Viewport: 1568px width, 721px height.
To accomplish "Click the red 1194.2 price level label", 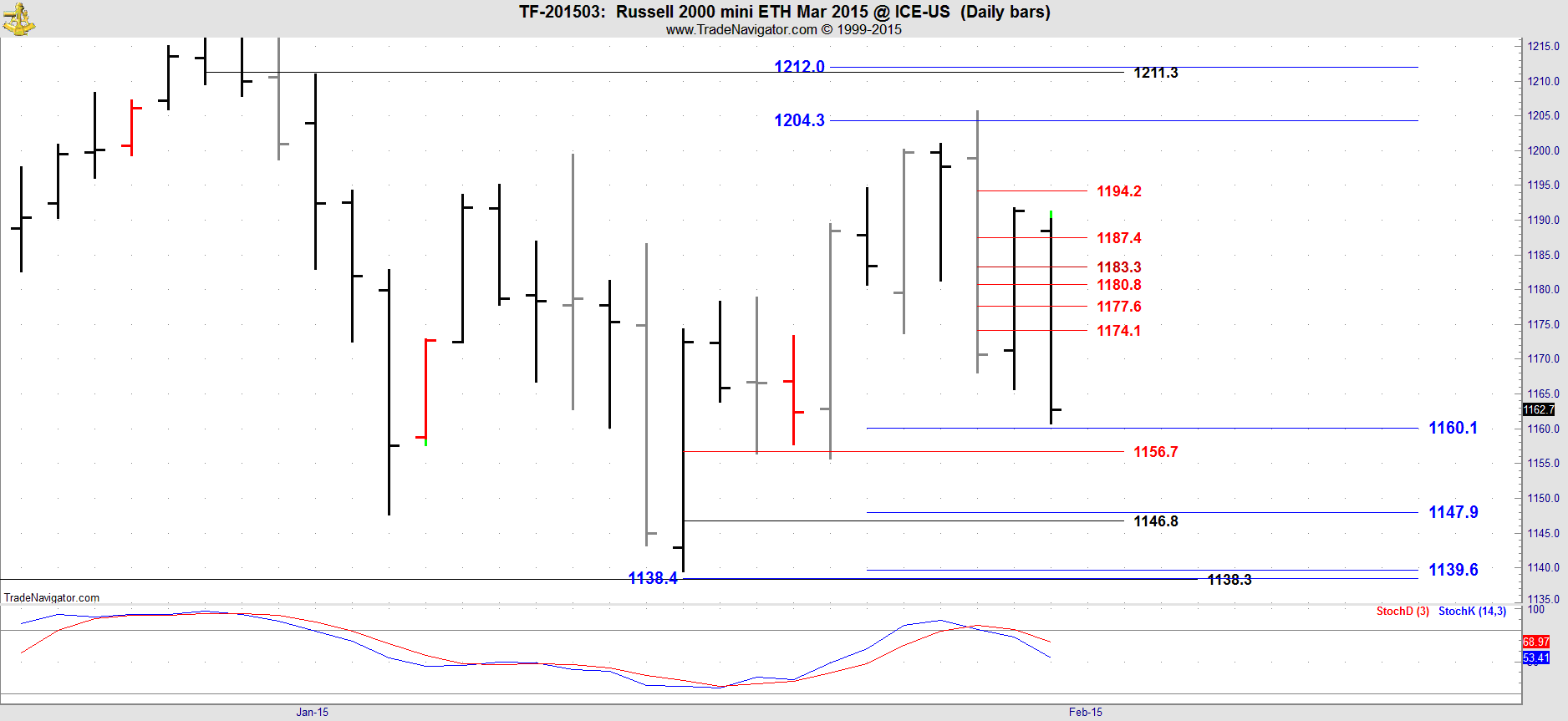I will click(x=1118, y=191).
